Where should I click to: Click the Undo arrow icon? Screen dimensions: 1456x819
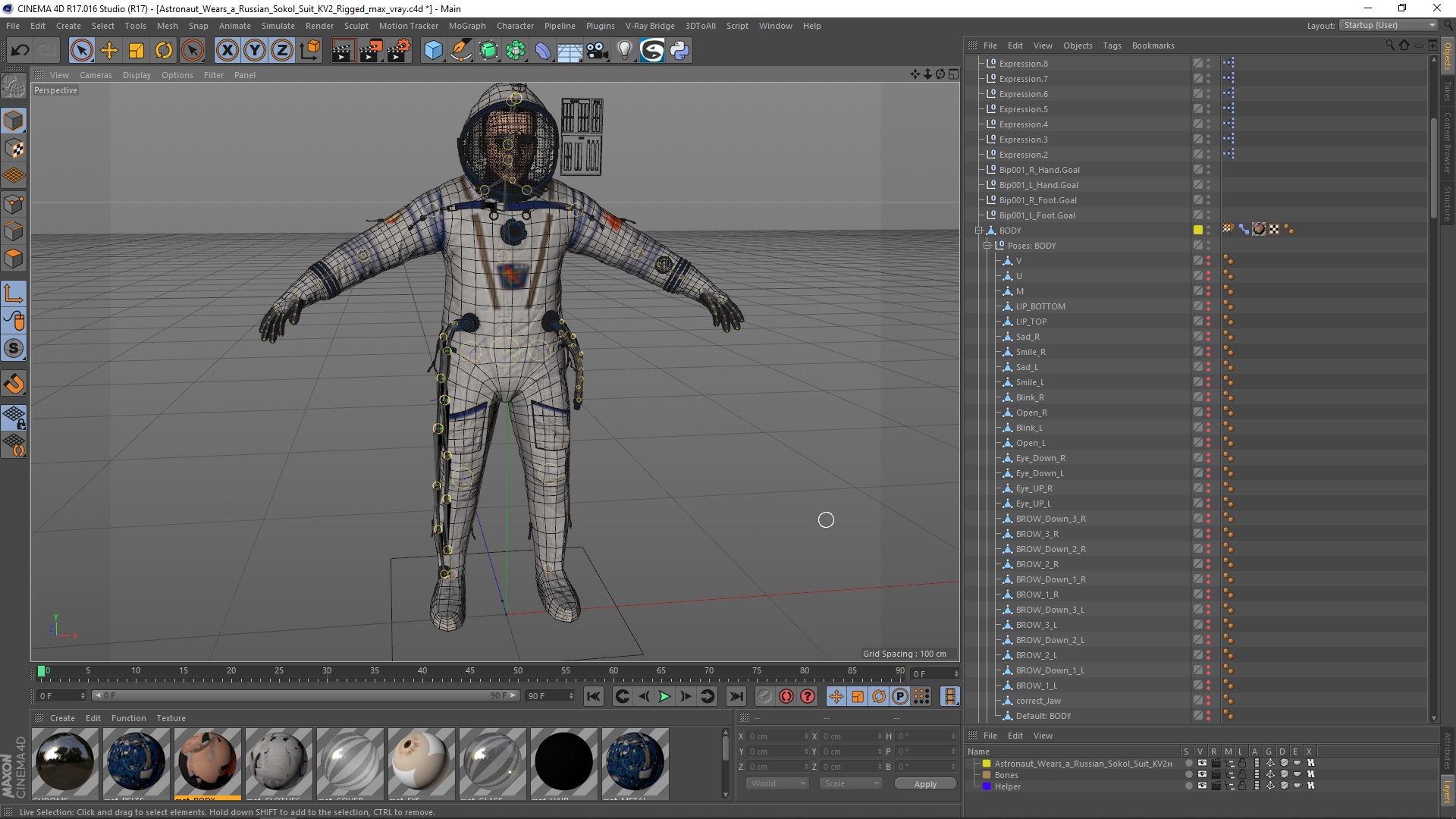point(20,51)
